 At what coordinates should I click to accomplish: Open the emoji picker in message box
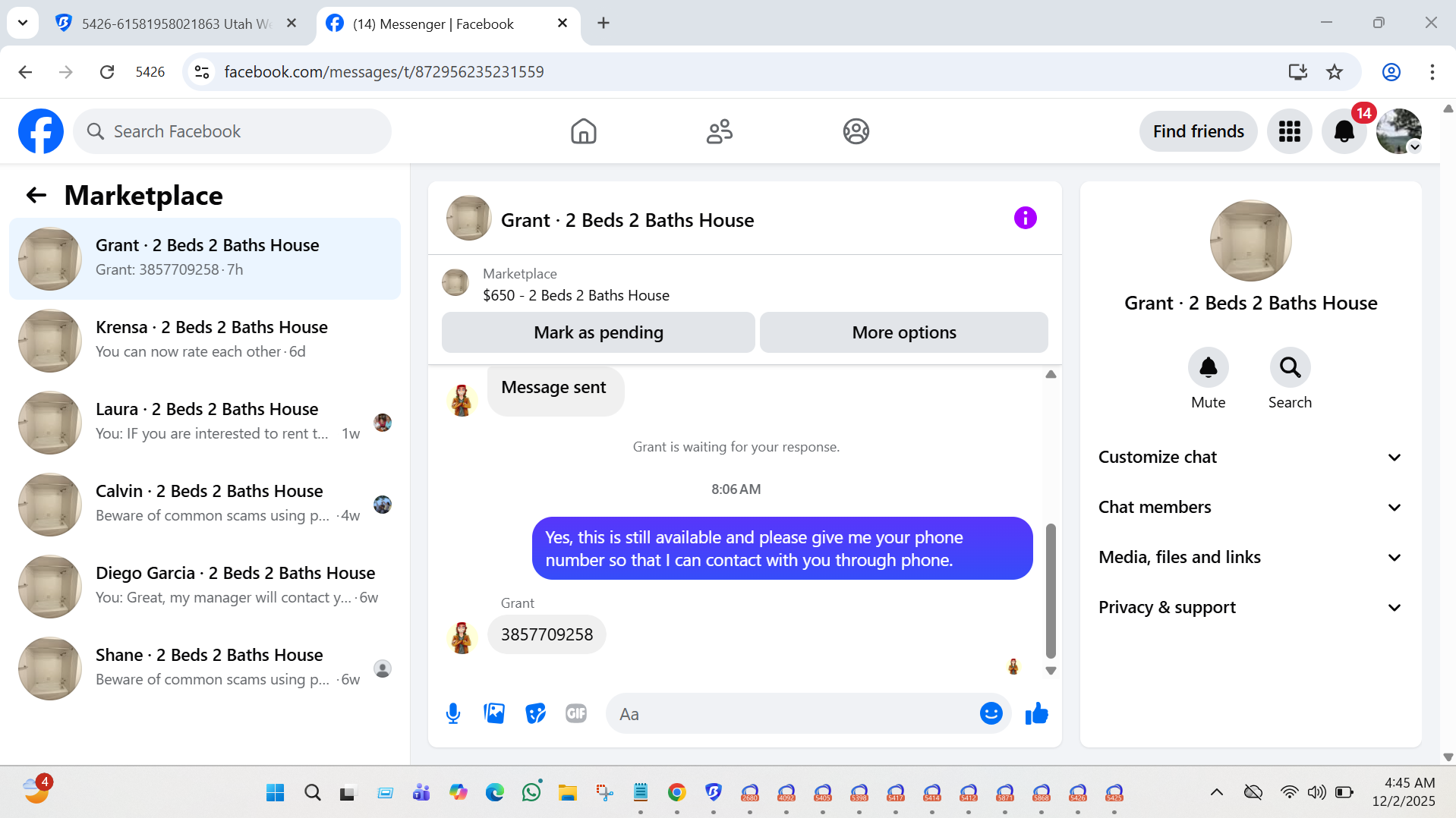point(991,713)
